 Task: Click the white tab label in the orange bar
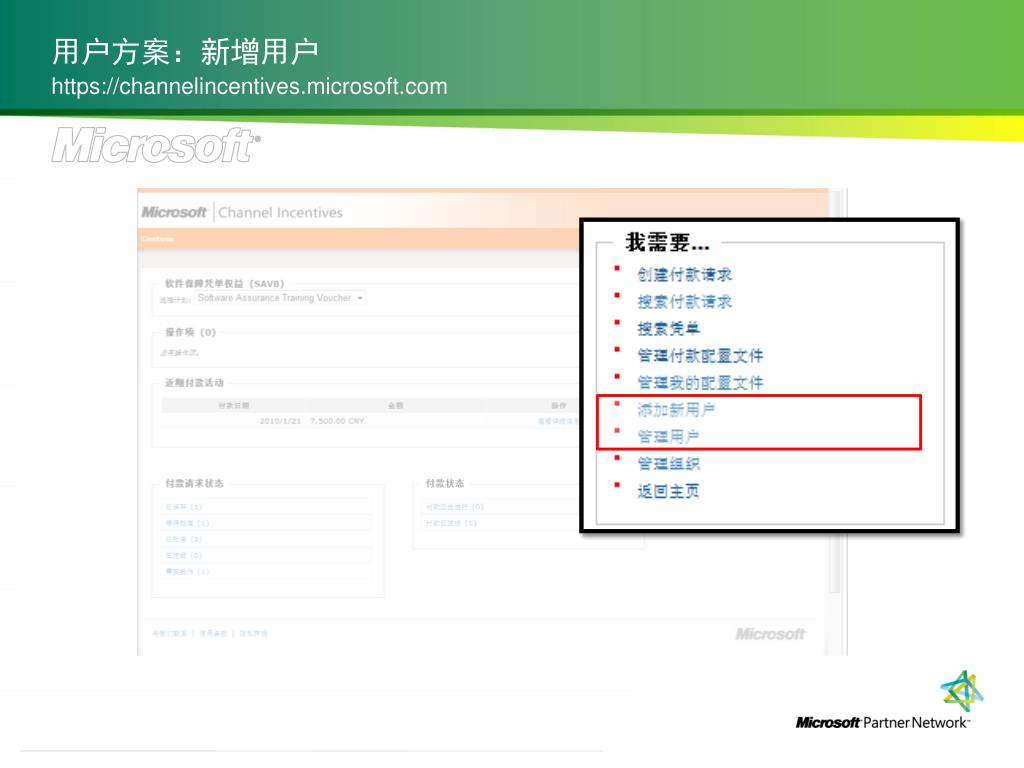point(157,239)
